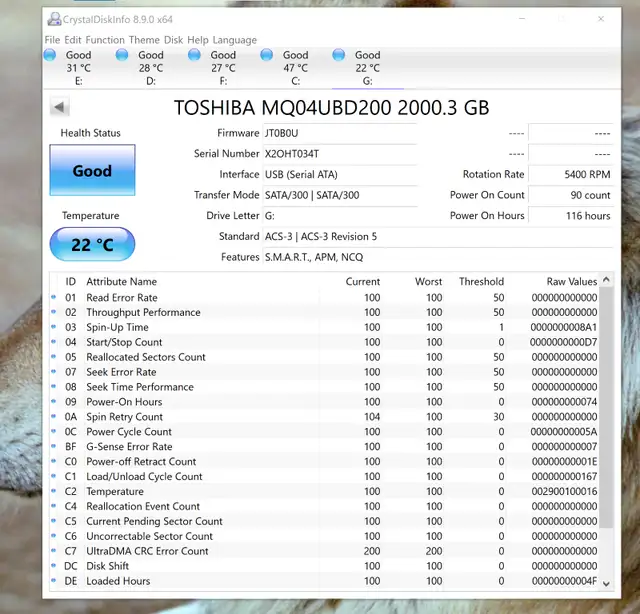Open the Edit menu

tap(73, 40)
